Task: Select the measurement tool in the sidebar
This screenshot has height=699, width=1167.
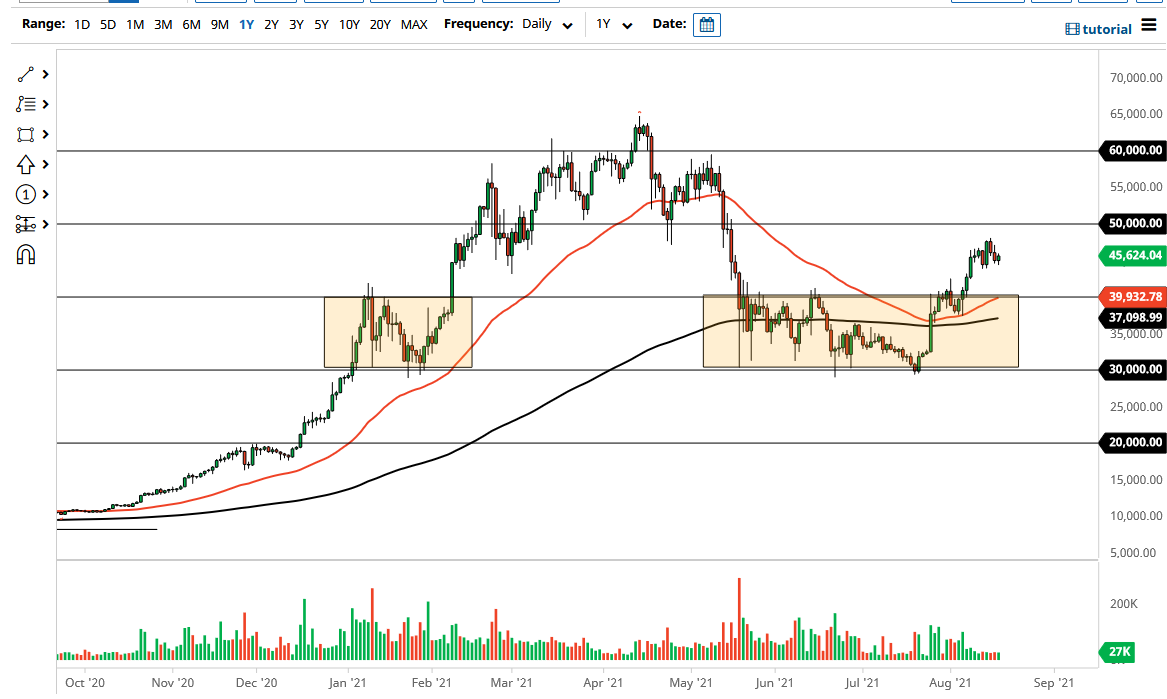Action: (25, 224)
